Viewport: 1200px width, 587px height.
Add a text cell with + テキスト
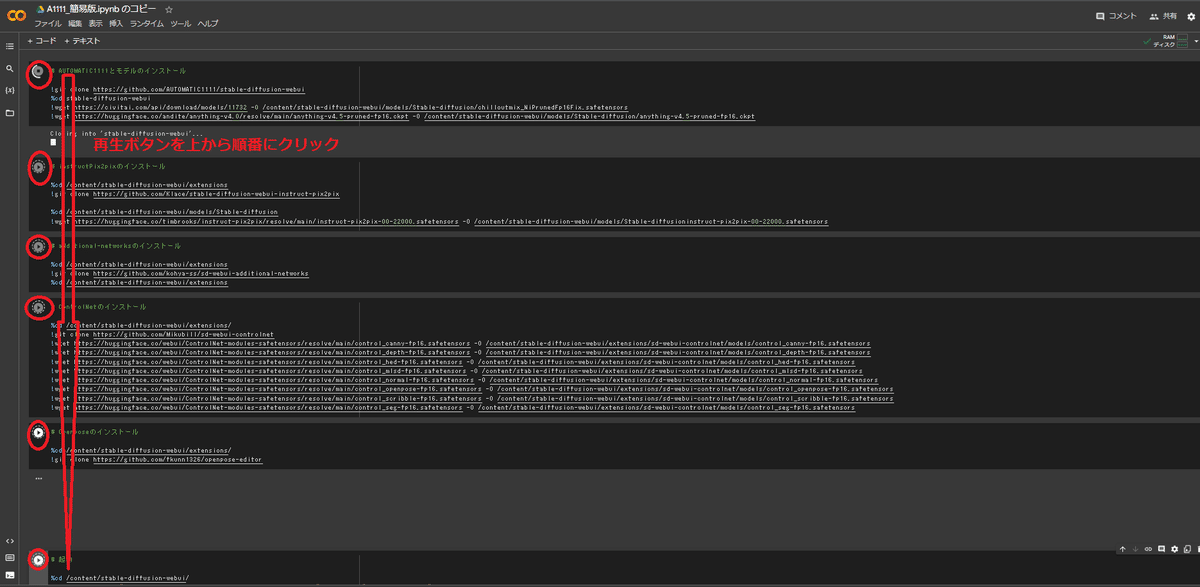point(82,41)
